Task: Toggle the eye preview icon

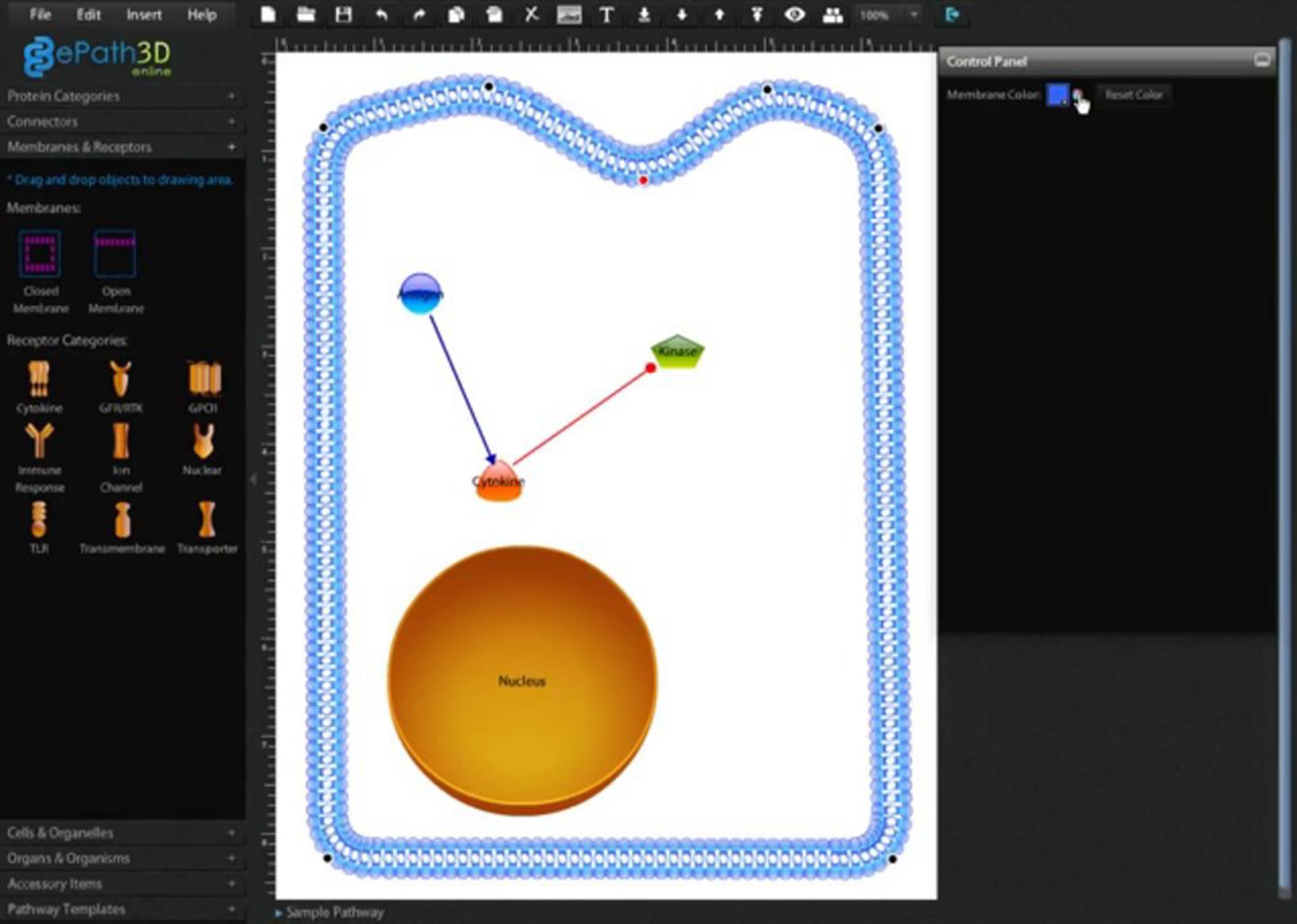Action: coord(794,15)
